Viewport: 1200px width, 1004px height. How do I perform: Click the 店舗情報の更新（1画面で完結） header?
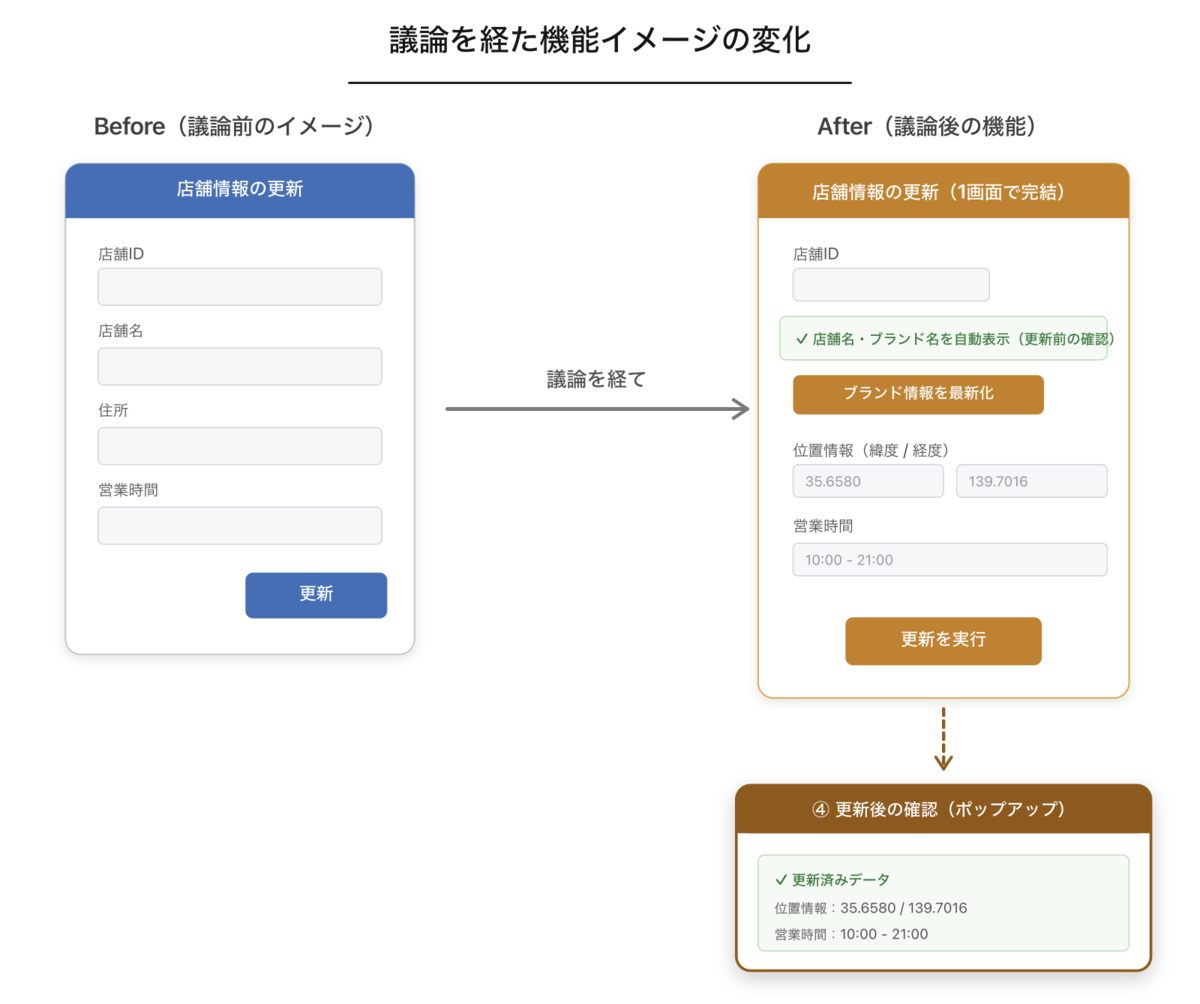(943, 191)
